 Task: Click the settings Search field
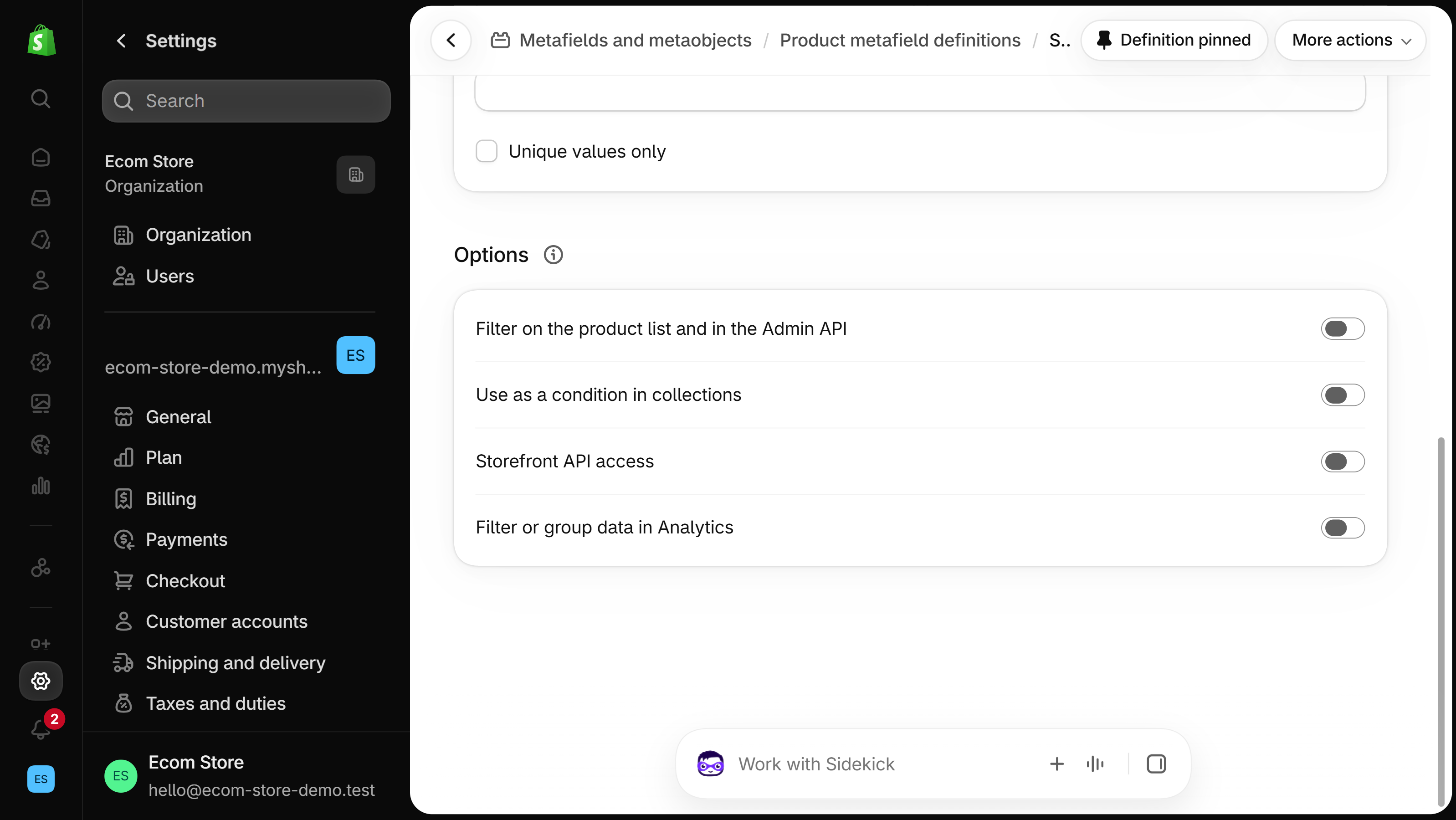[246, 101]
